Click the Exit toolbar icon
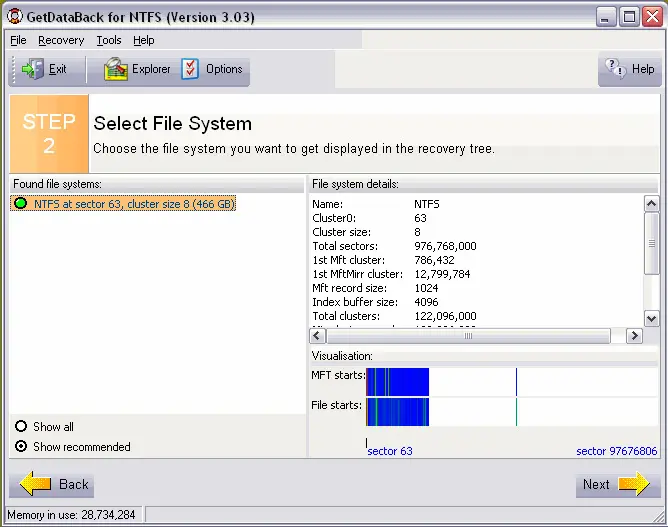The height and width of the screenshot is (527, 668). tap(32, 69)
